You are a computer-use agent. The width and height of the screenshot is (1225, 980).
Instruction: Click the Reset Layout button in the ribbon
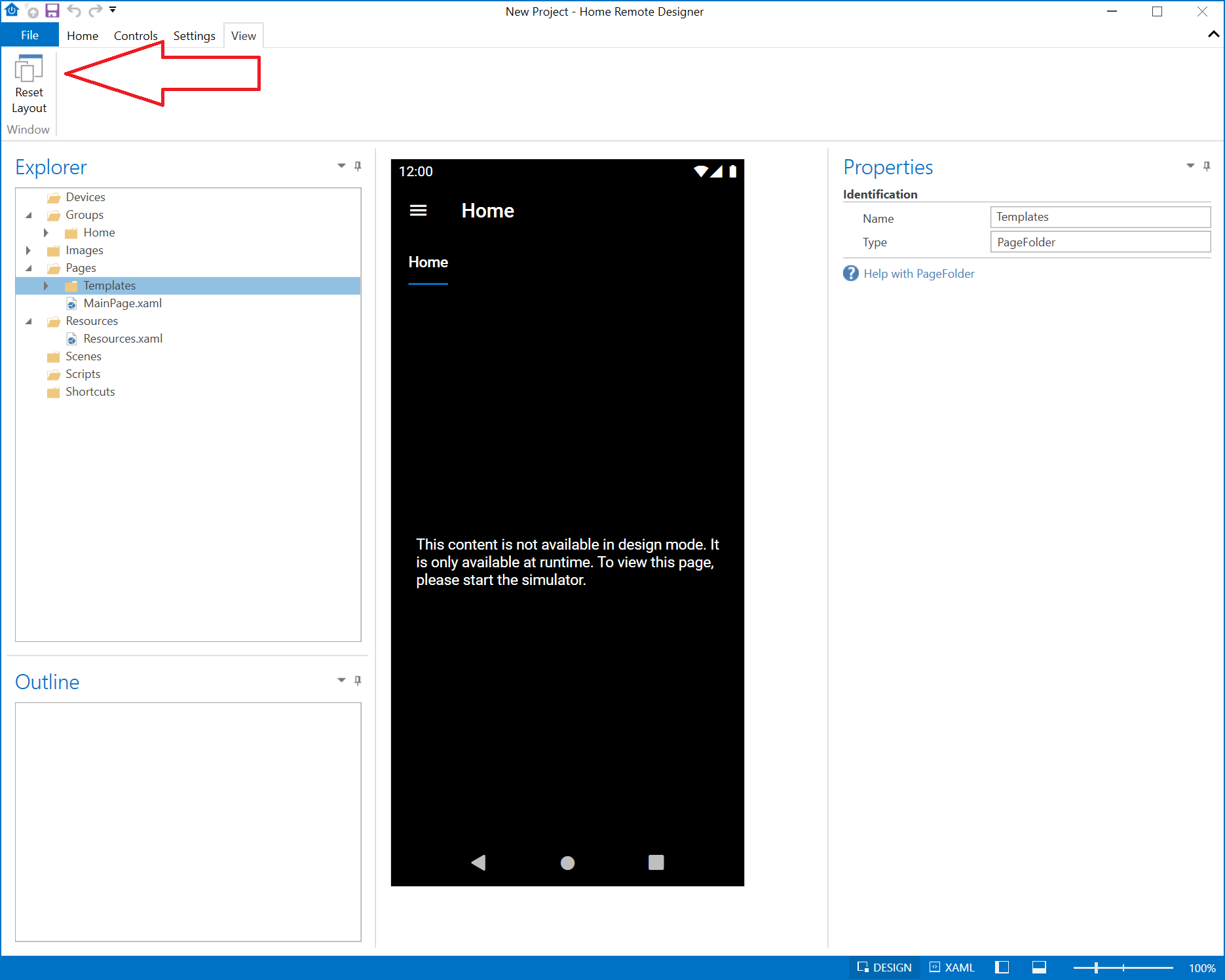tap(29, 85)
